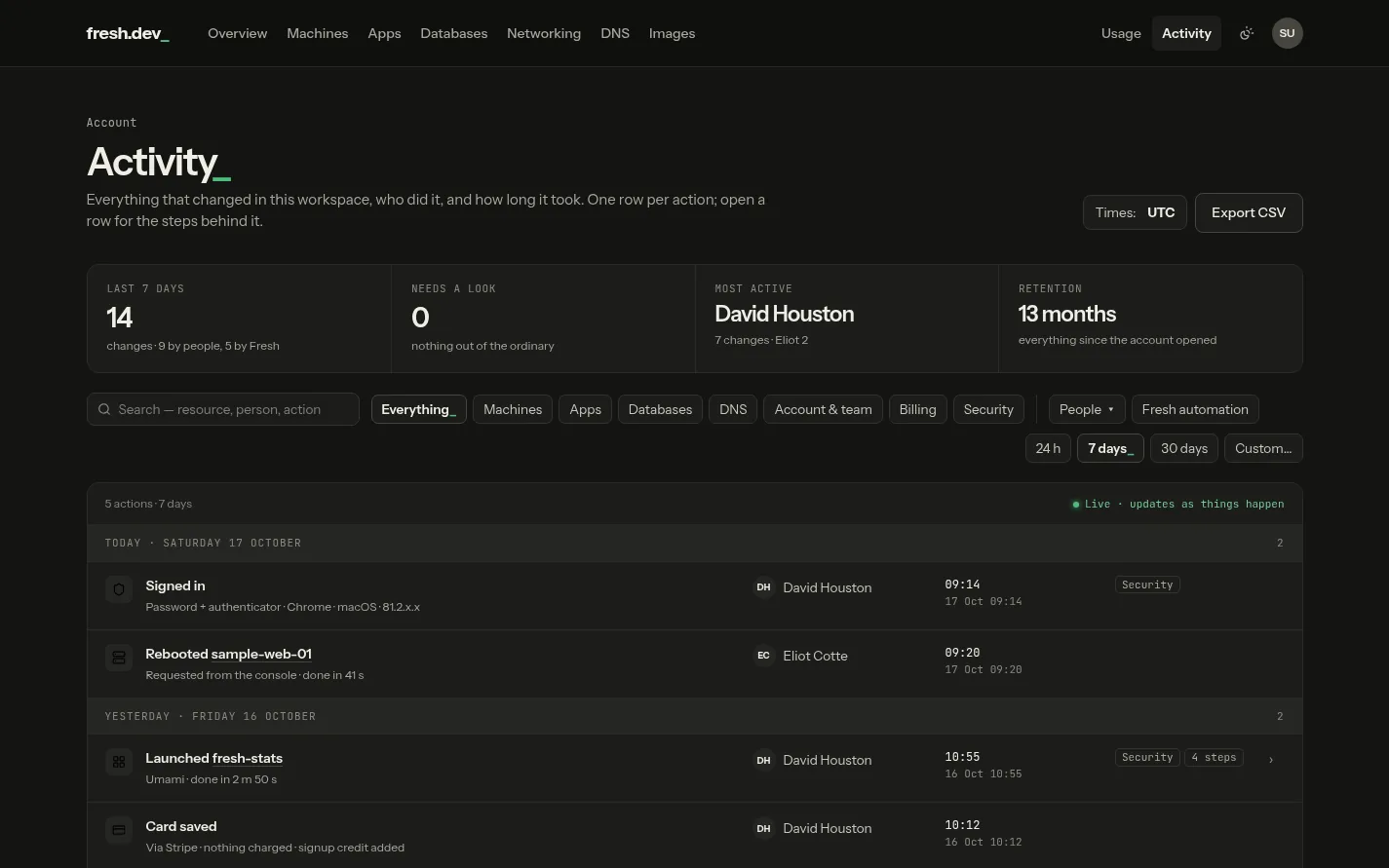This screenshot has width=1389, height=868.
Task: Click the card icon beside Card saved
Action: [x=119, y=829]
